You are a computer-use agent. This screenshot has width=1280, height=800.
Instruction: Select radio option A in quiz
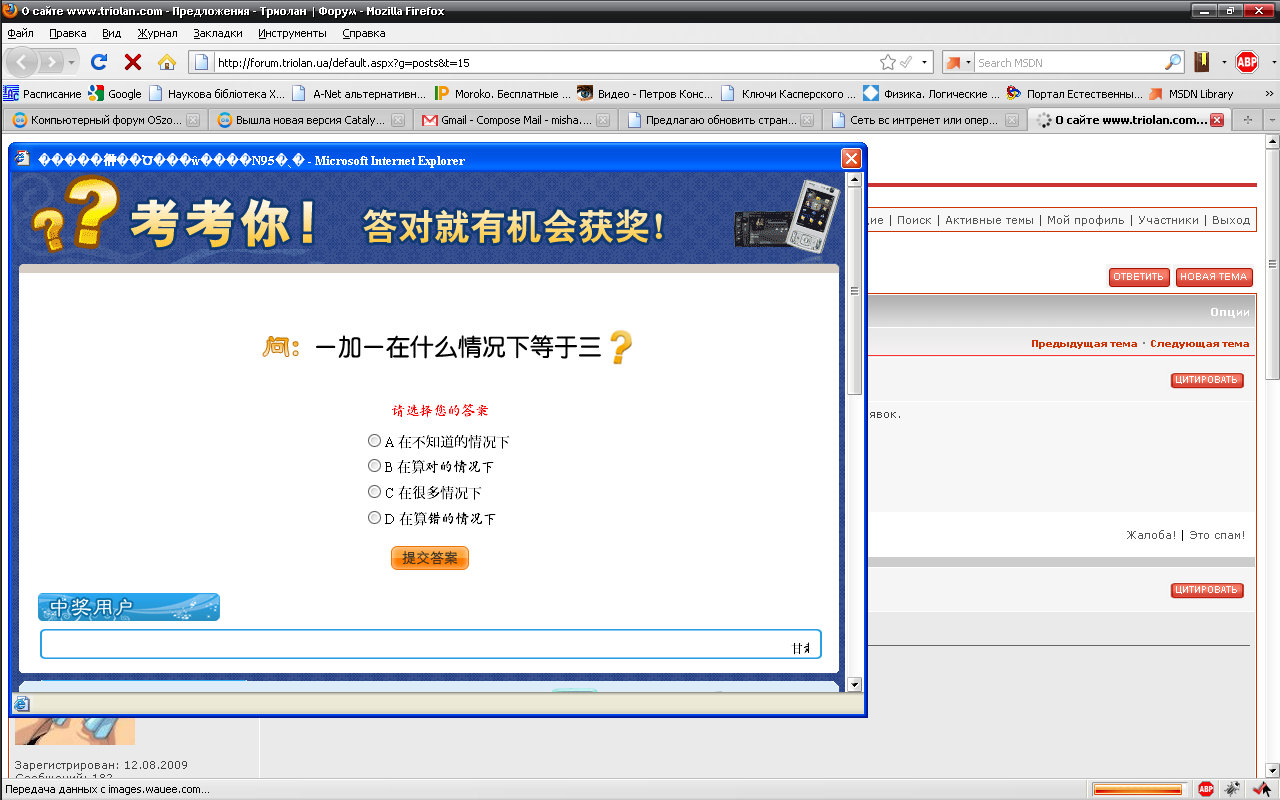point(375,441)
